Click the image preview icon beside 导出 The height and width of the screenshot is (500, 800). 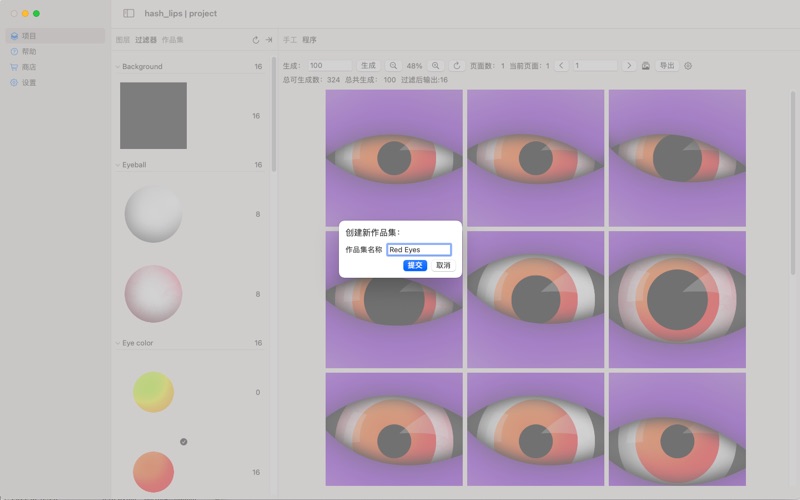tap(646, 66)
